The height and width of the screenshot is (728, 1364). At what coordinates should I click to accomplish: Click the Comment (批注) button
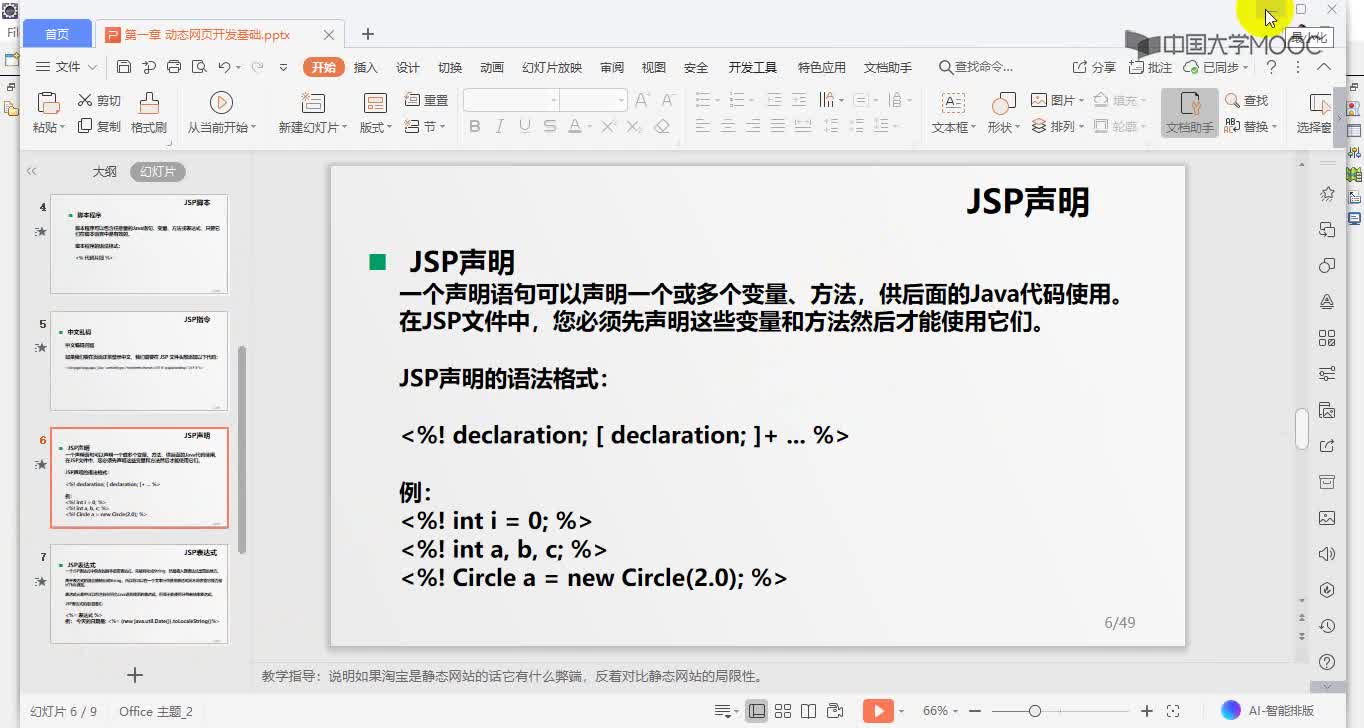click(x=1150, y=67)
